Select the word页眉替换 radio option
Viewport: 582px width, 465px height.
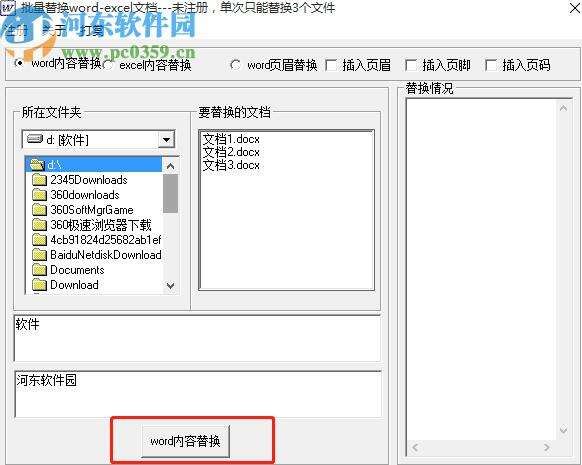coord(235,65)
